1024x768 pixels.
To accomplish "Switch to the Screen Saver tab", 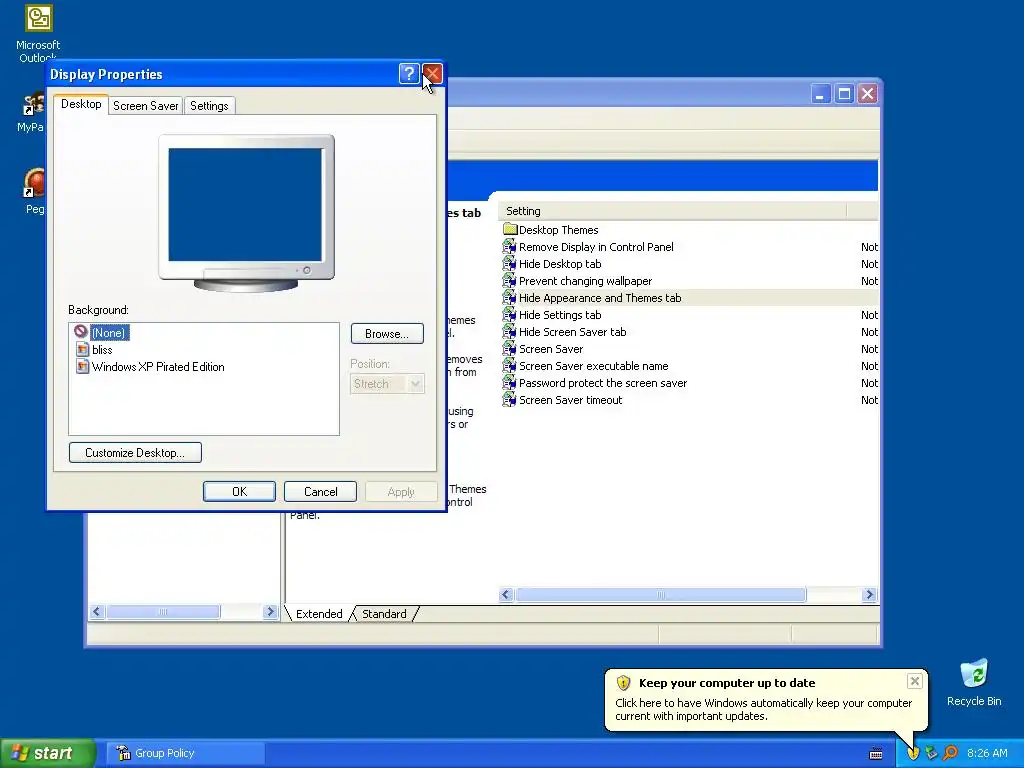I will click(146, 106).
